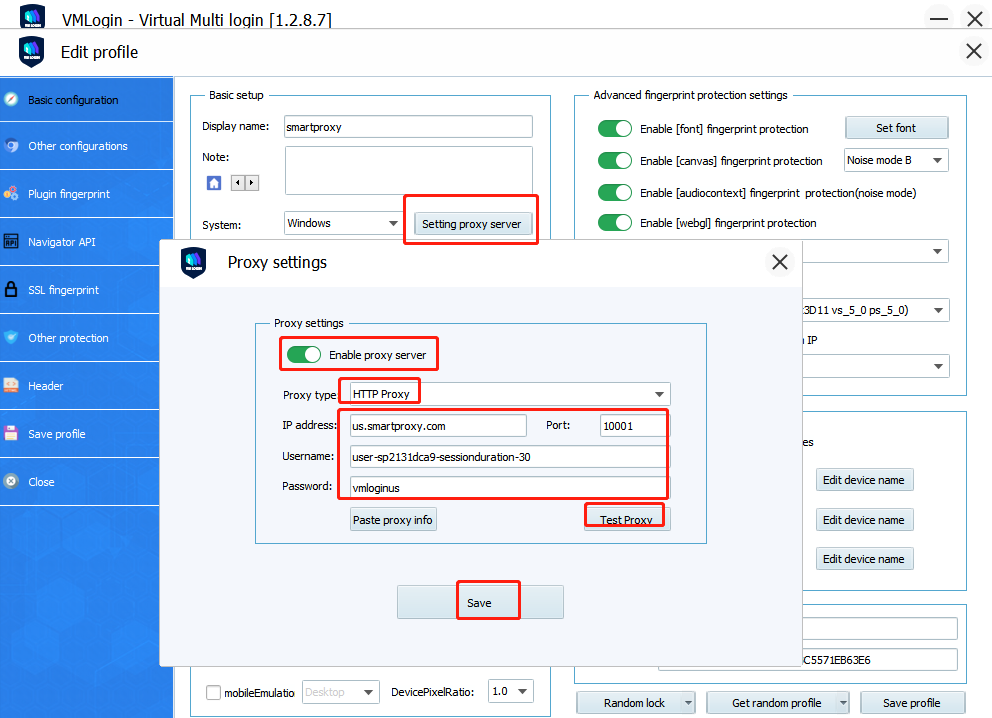Click the Display name field smartproxy
The height and width of the screenshot is (718, 992).
tap(409, 127)
